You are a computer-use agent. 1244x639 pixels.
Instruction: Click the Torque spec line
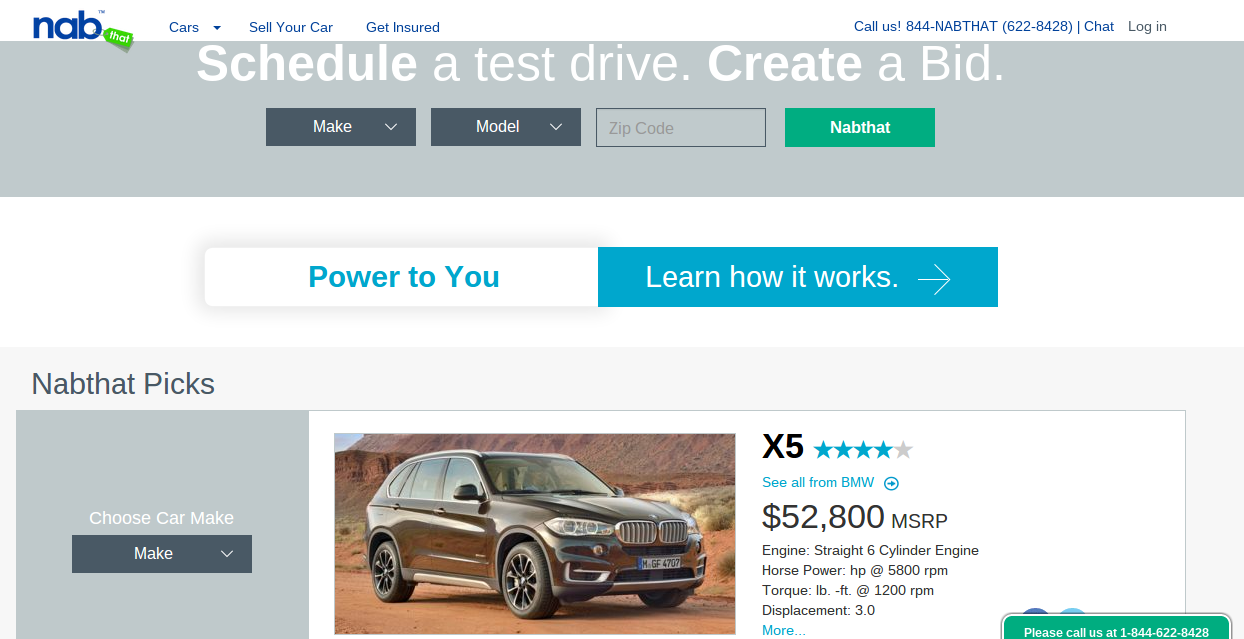click(848, 590)
